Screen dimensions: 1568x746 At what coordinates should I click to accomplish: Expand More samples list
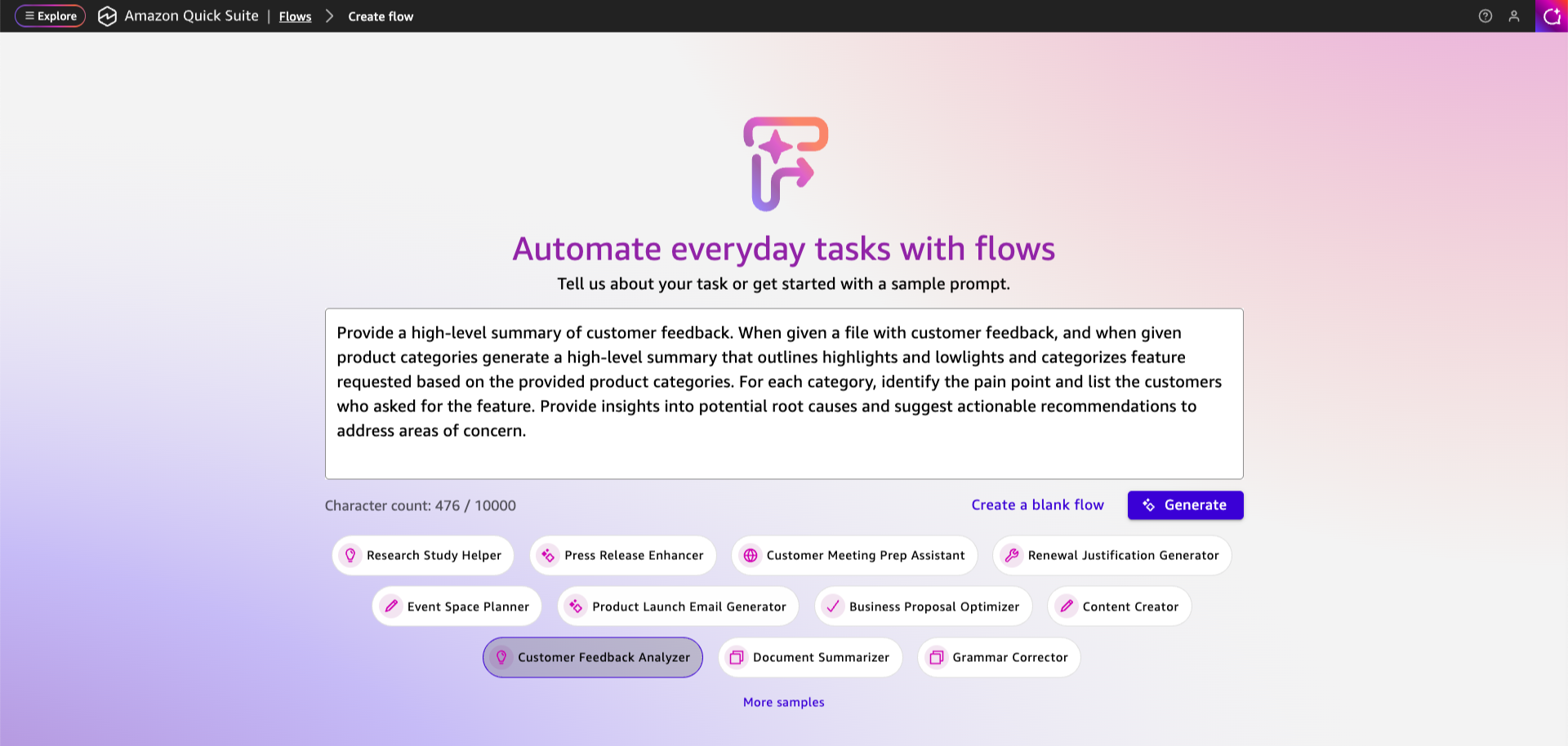(783, 702)
